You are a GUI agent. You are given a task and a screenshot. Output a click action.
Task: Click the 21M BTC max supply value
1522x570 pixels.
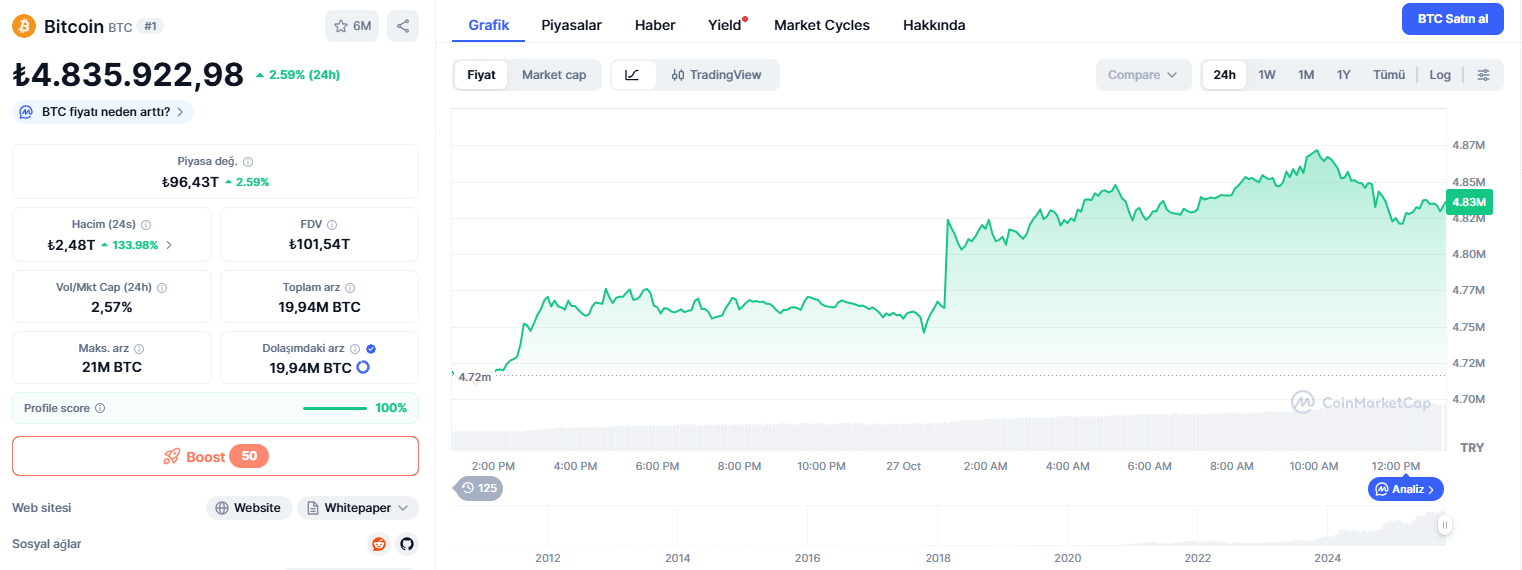pyautogui.click(x=111, y=367)
